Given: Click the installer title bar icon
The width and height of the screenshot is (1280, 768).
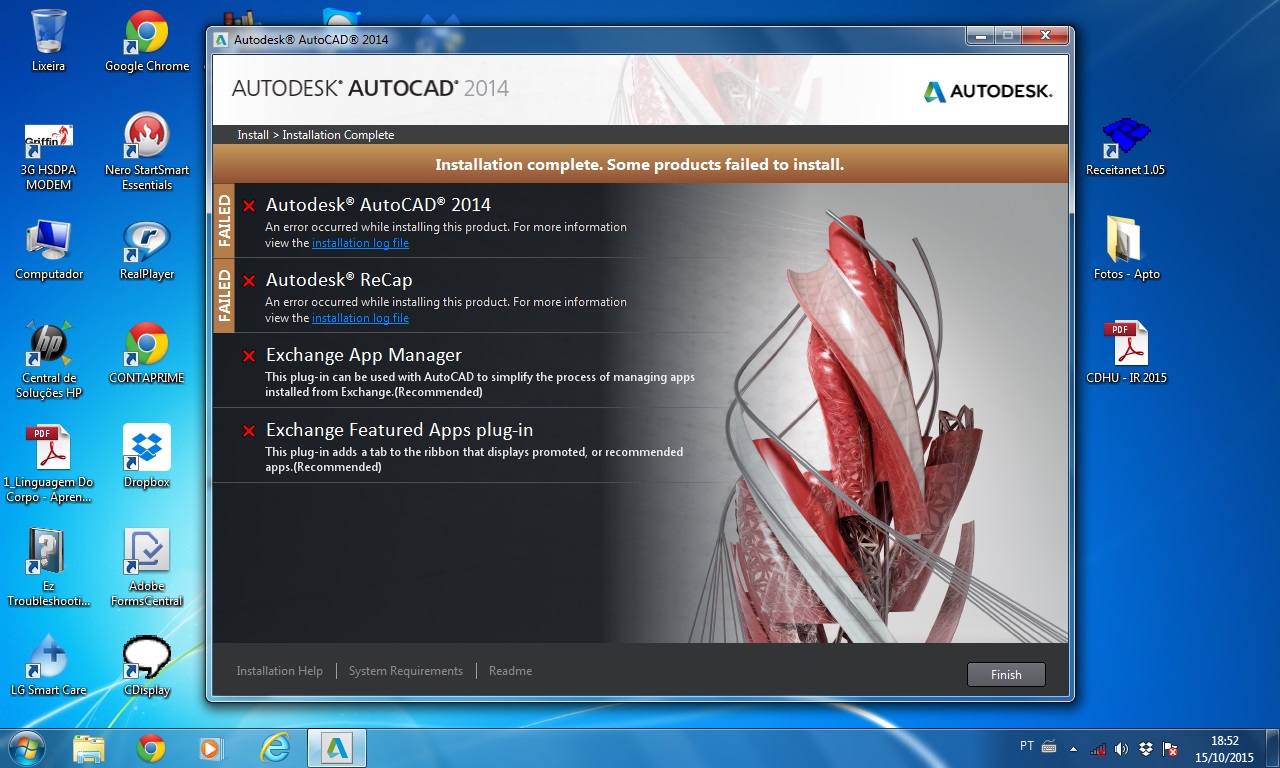Looking at the screenshot, I should 222,39.
